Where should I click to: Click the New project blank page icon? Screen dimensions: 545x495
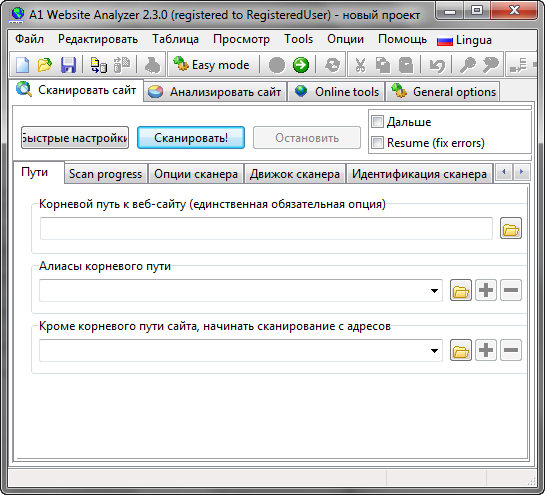point(23,65)
